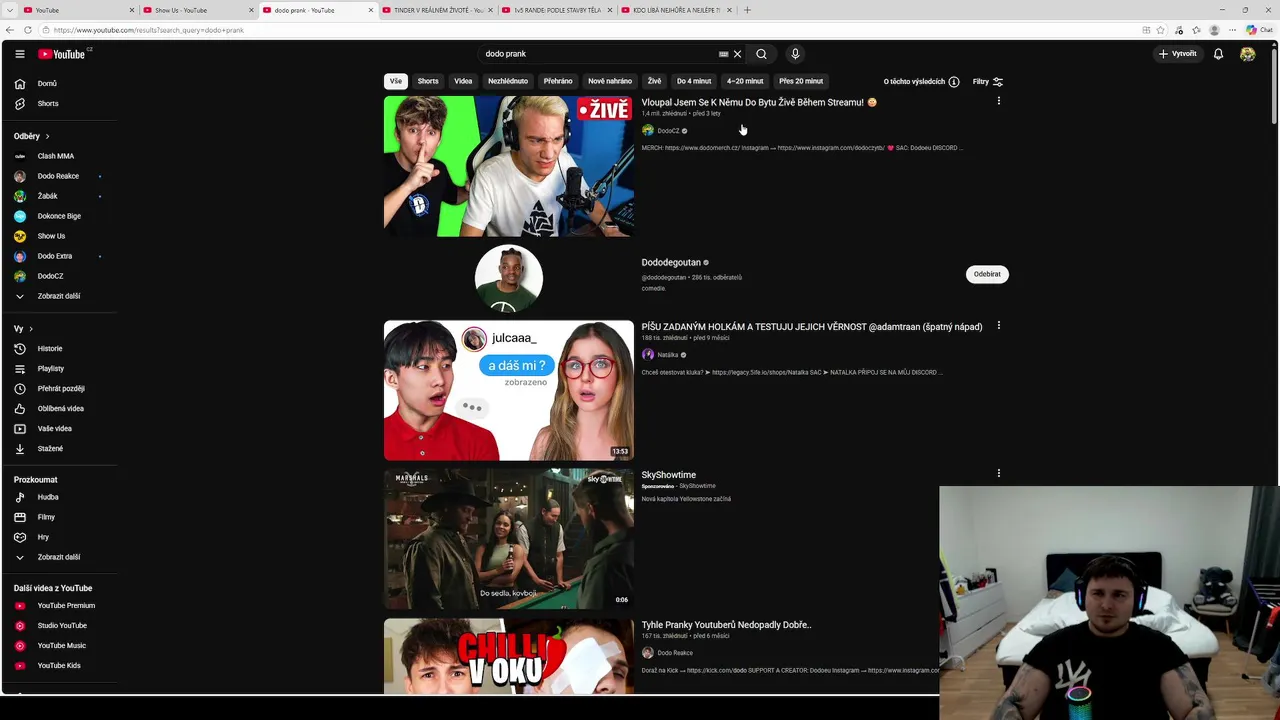This screenshot has width=1280, height=720.
Task: Open Clash MMA subscription channel
Action: [x=56, y=156]
